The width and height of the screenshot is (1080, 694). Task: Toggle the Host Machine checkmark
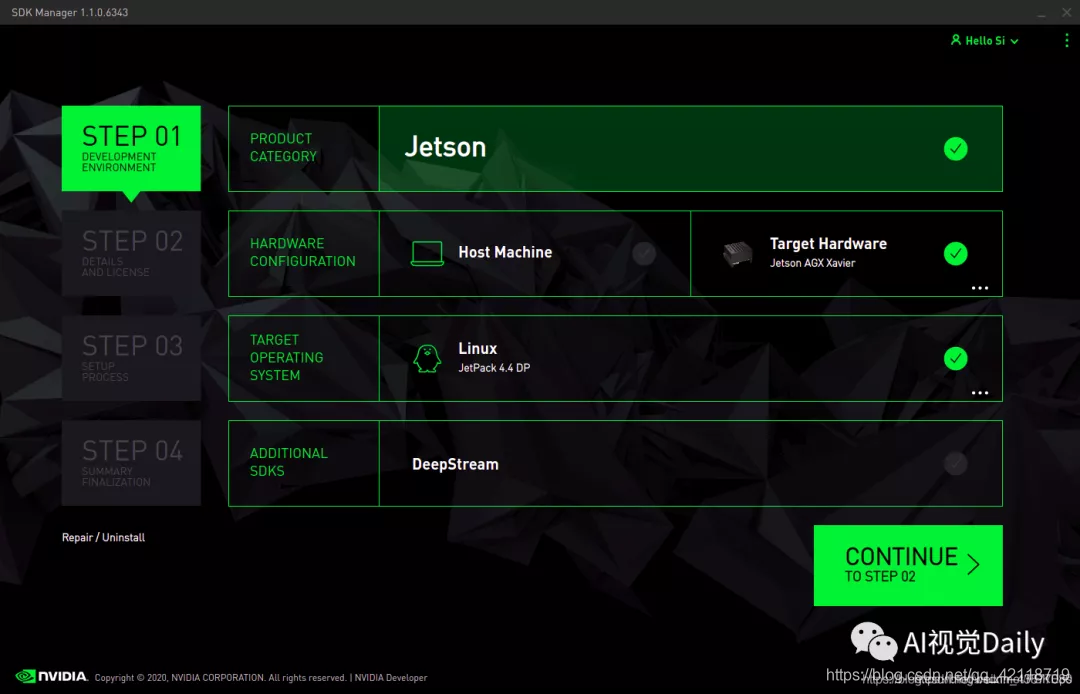click(644, 253)
